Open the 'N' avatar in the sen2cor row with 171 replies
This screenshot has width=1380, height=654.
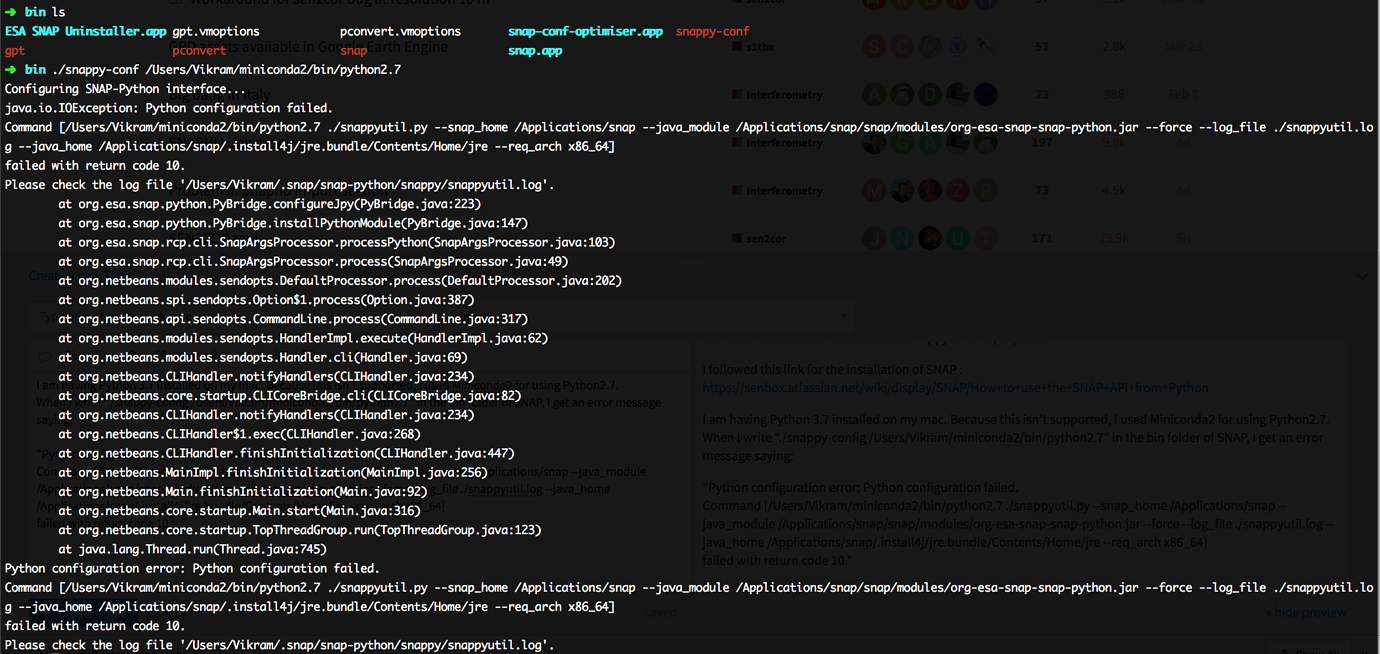903,238
